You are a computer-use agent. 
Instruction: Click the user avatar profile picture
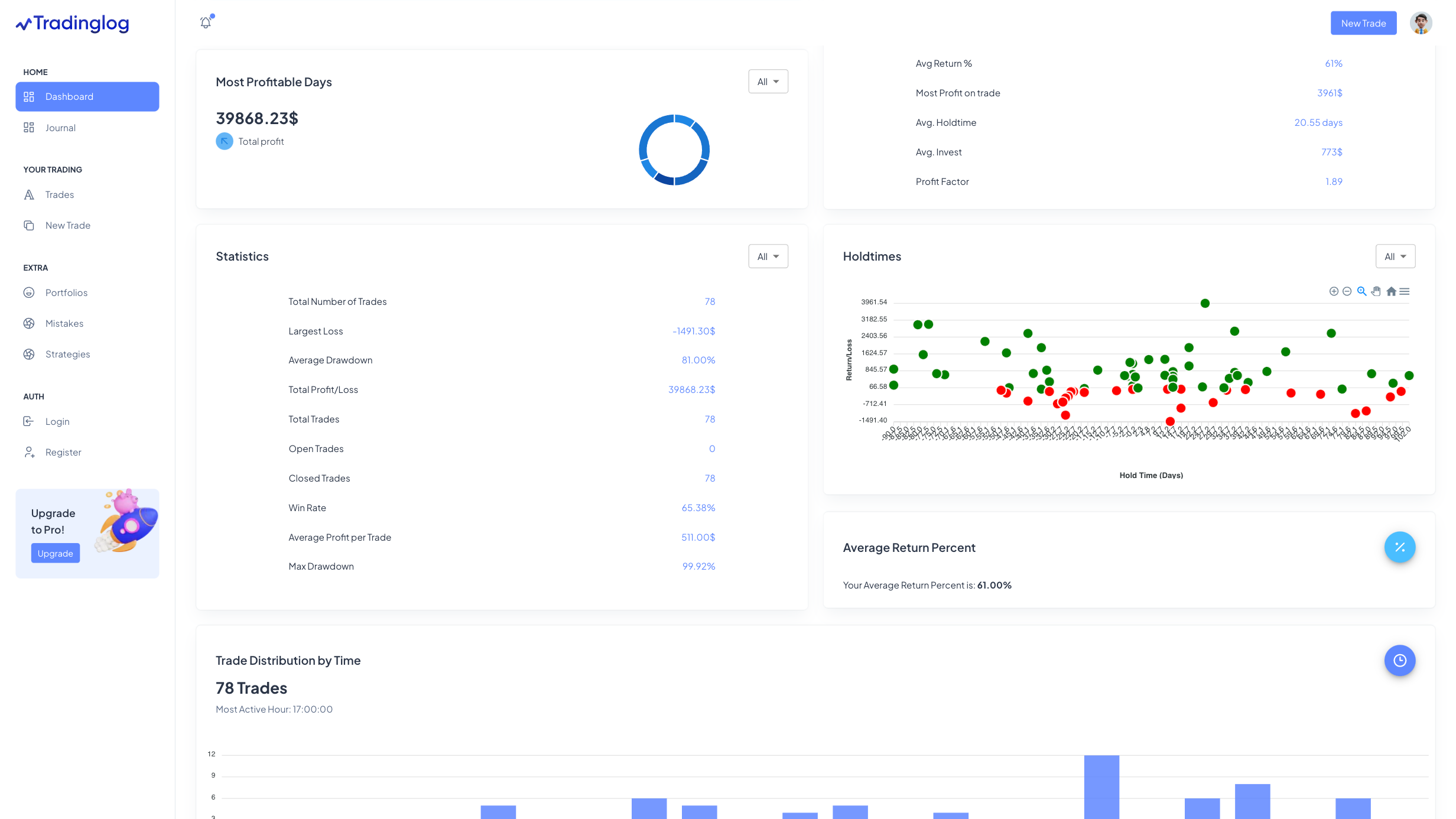pos(1421,23)
